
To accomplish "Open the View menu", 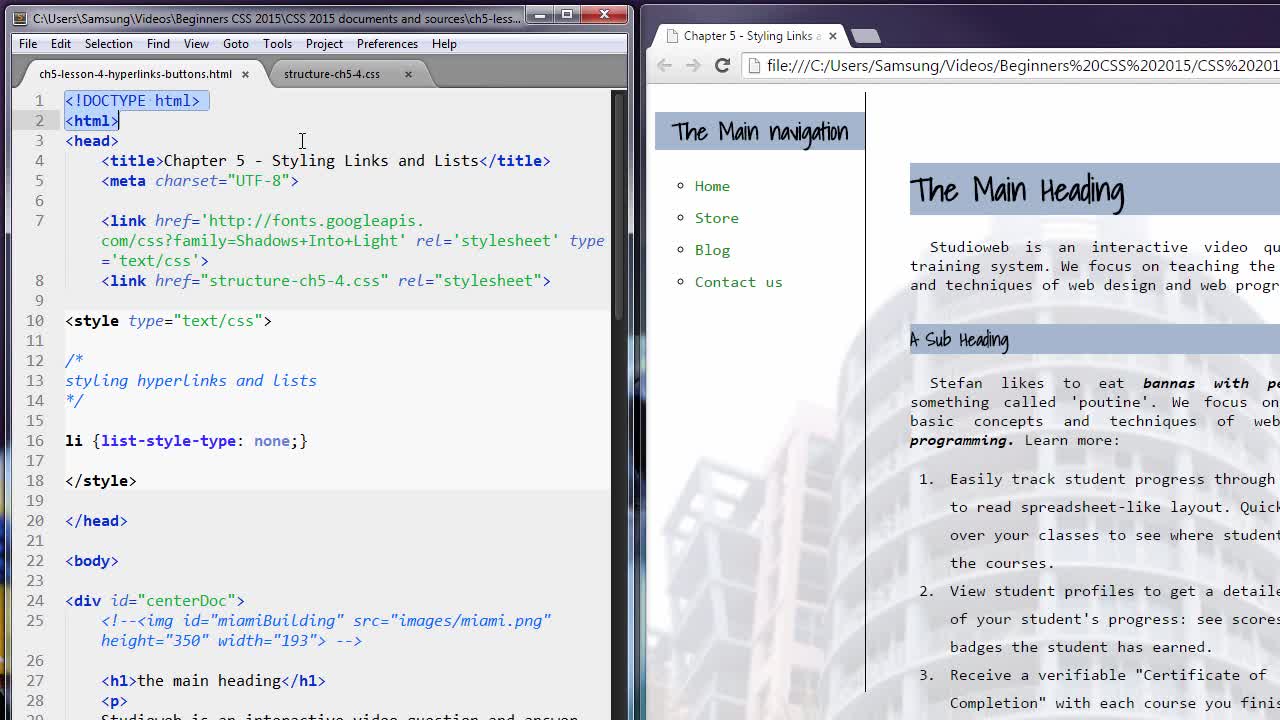I will 196,44.
